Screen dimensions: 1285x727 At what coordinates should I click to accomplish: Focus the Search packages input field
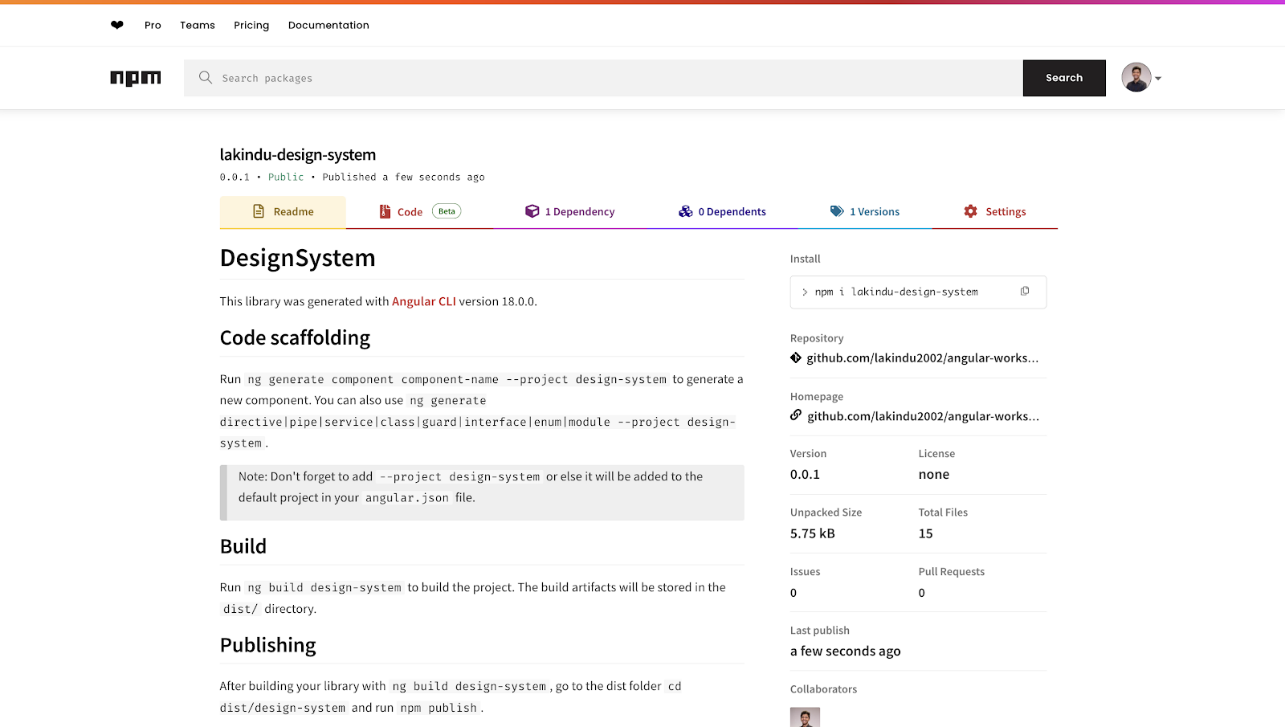600,78
